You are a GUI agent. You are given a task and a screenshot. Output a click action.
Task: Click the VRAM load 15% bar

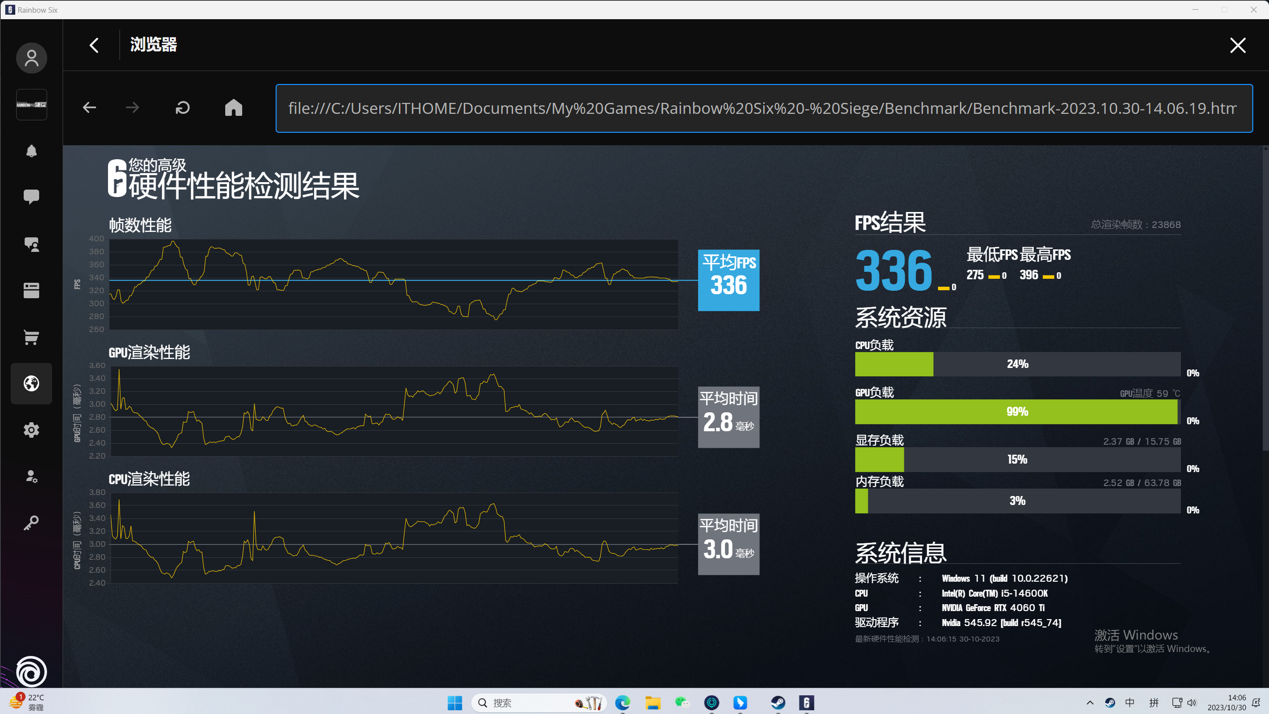click(x=1017, y=459)
